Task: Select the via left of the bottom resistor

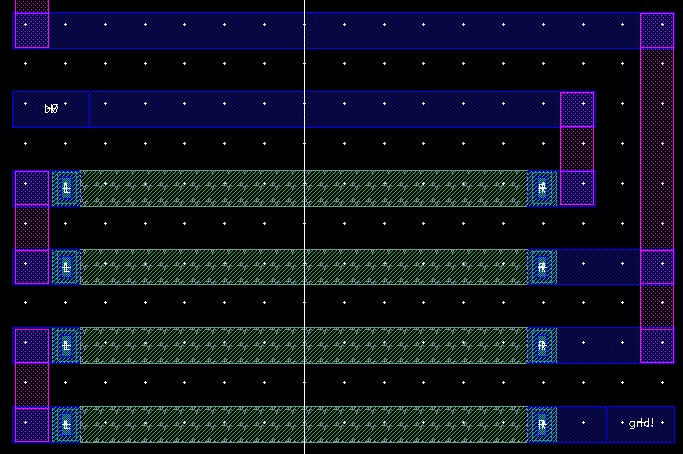Action: pyautogui.click(x=32, y=424)
